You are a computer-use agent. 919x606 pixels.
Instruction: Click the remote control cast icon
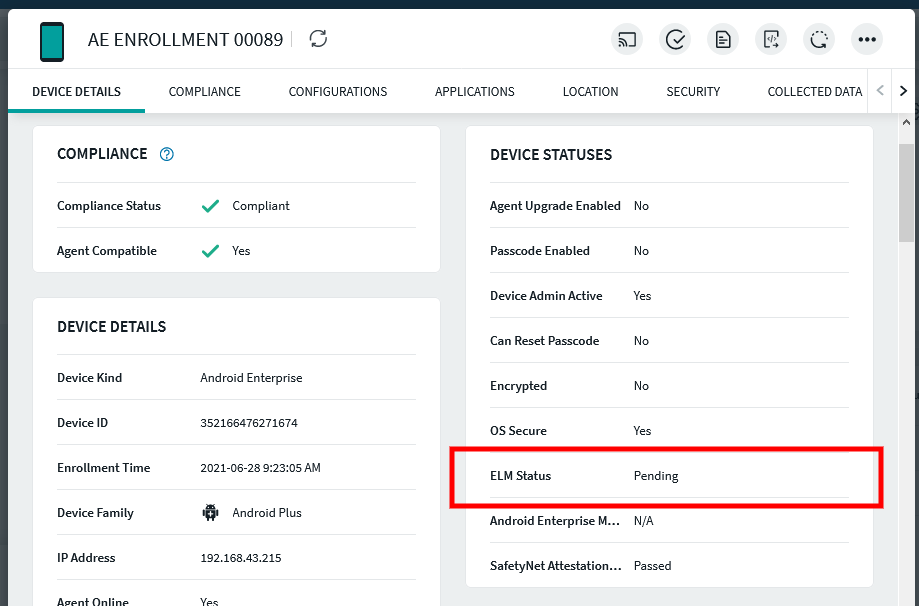tap(627, 40)
